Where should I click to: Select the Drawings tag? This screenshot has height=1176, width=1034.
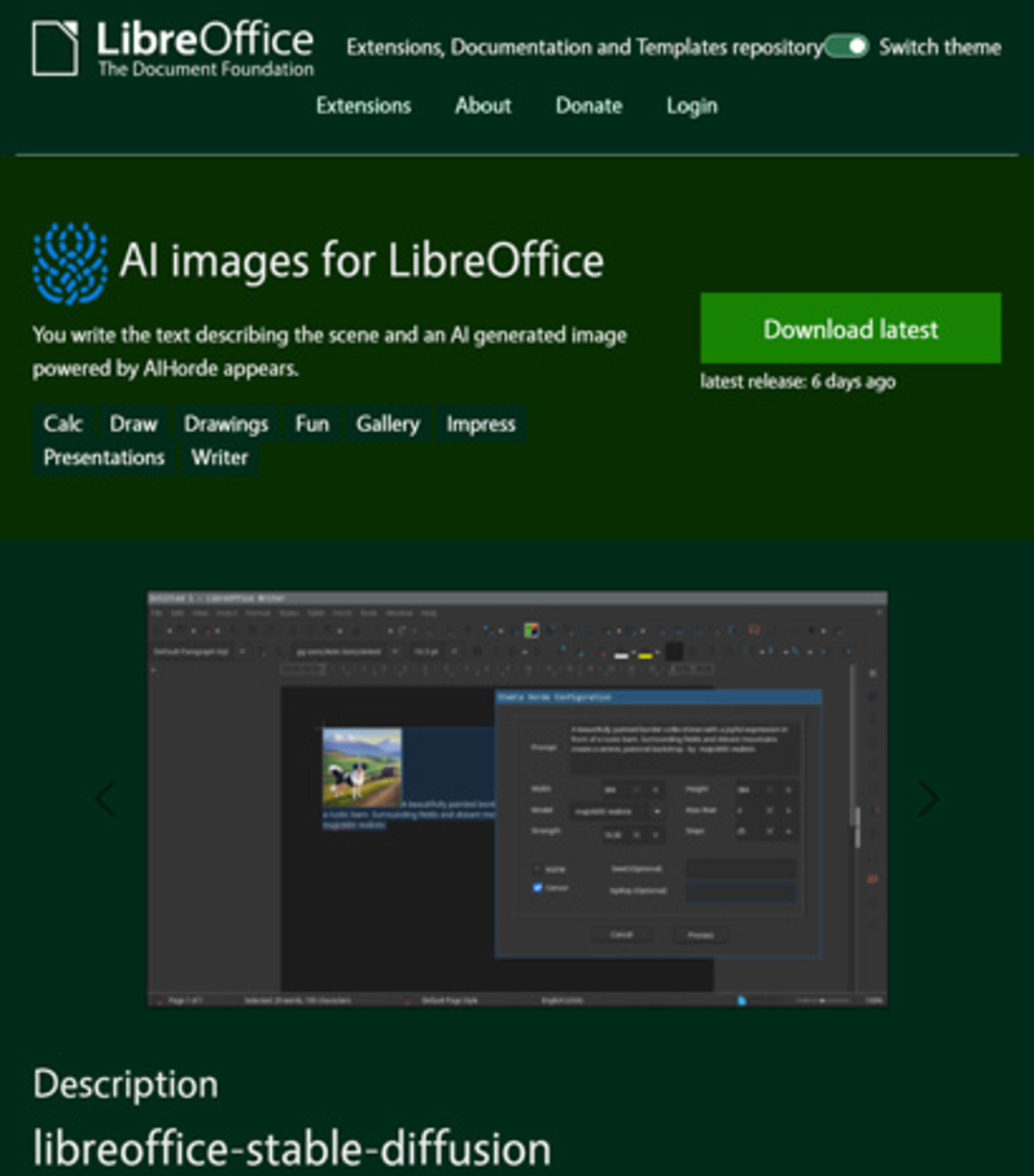click(226, 423)
